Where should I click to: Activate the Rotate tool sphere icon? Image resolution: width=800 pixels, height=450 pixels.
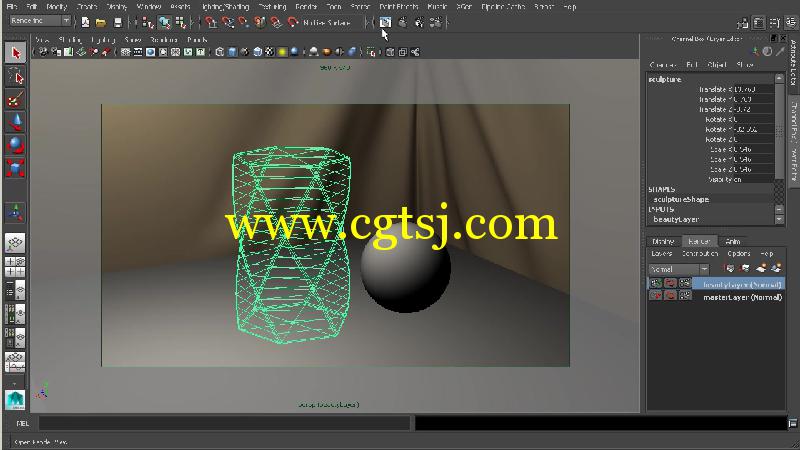point(15,145)
